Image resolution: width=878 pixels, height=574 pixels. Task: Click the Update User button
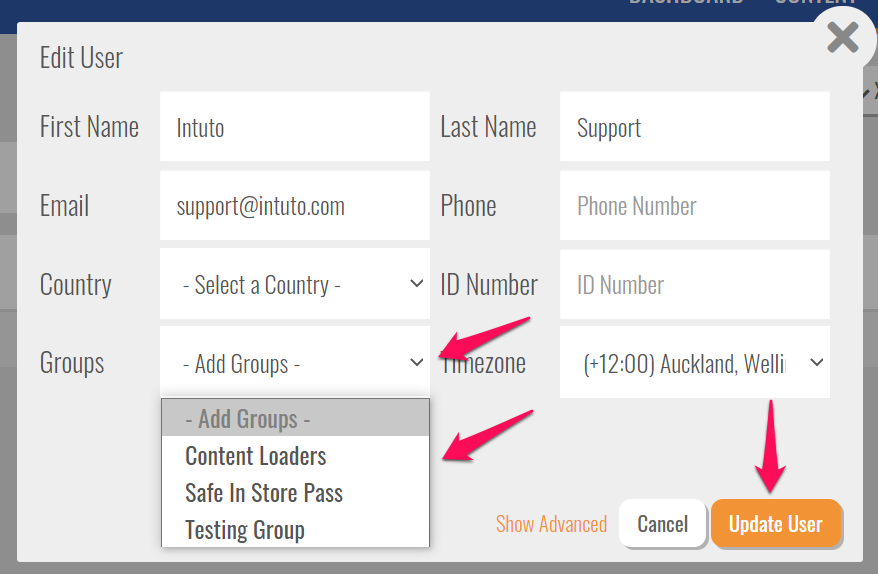[775, 524]
